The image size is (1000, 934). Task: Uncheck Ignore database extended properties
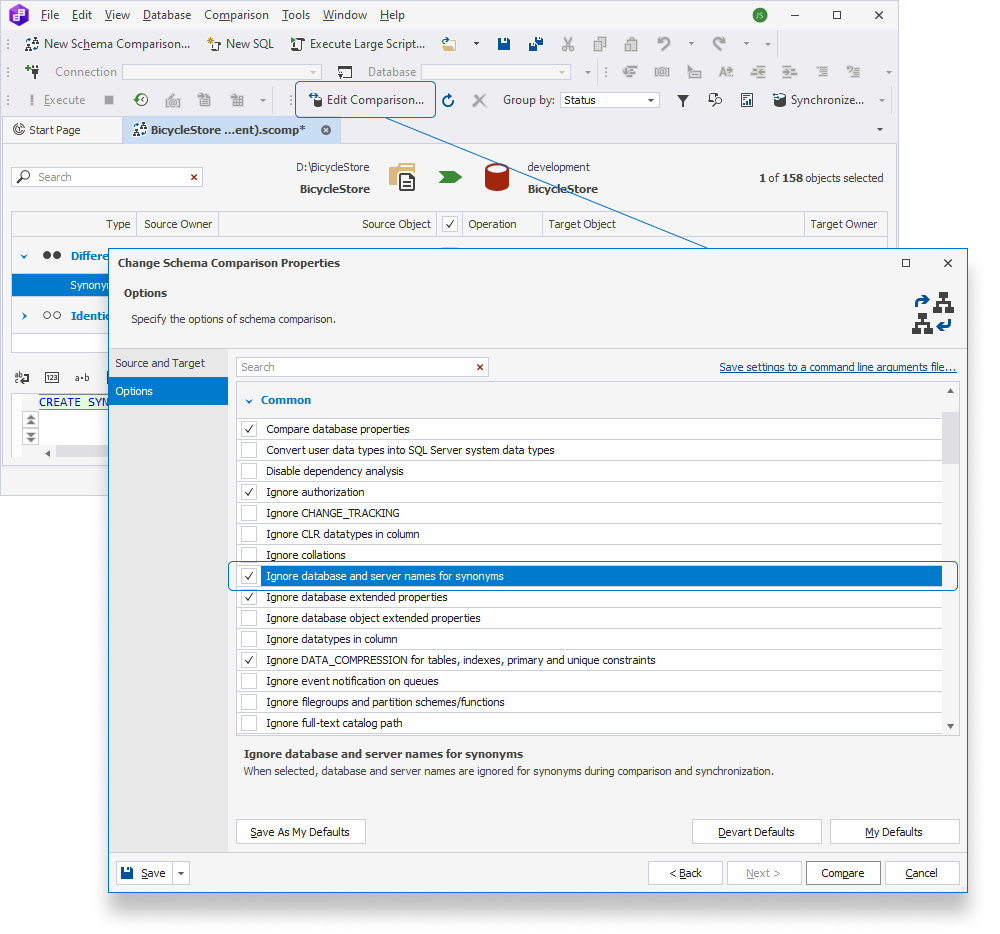(249, 597)
